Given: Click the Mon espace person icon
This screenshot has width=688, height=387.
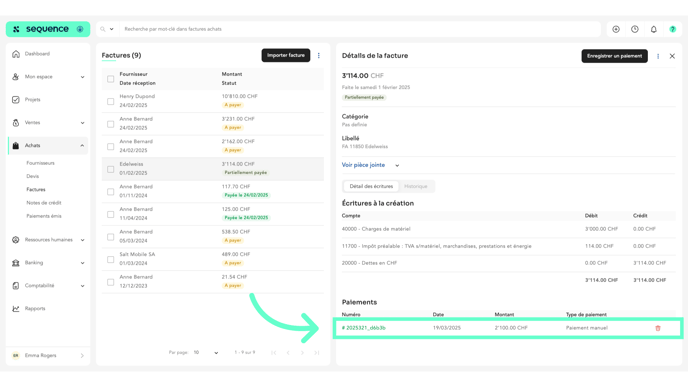Looking at the screenshot, I should pos(16,77).
